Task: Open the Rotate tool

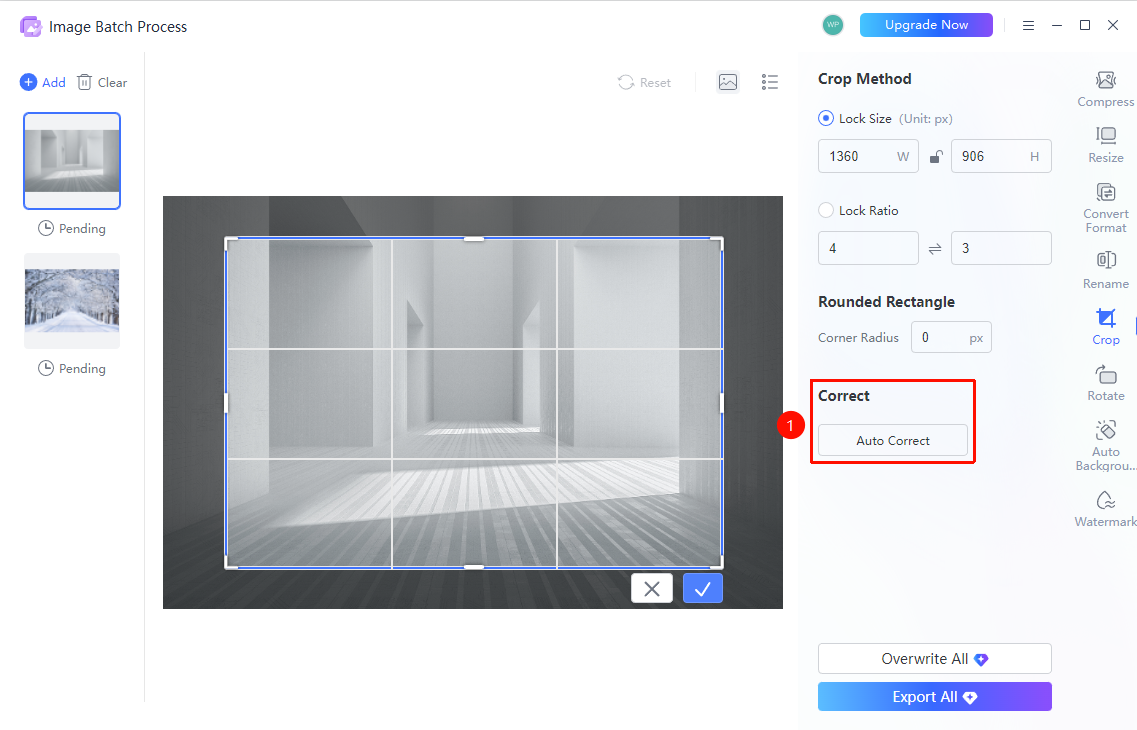Action: (x=1105, y=383)
